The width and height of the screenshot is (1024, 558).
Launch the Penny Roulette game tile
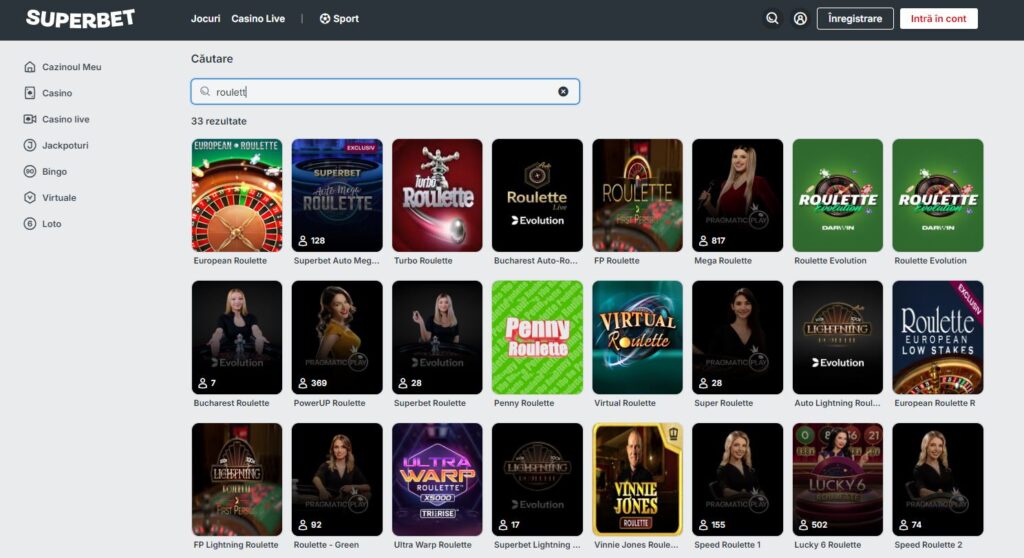click(537, 337)
